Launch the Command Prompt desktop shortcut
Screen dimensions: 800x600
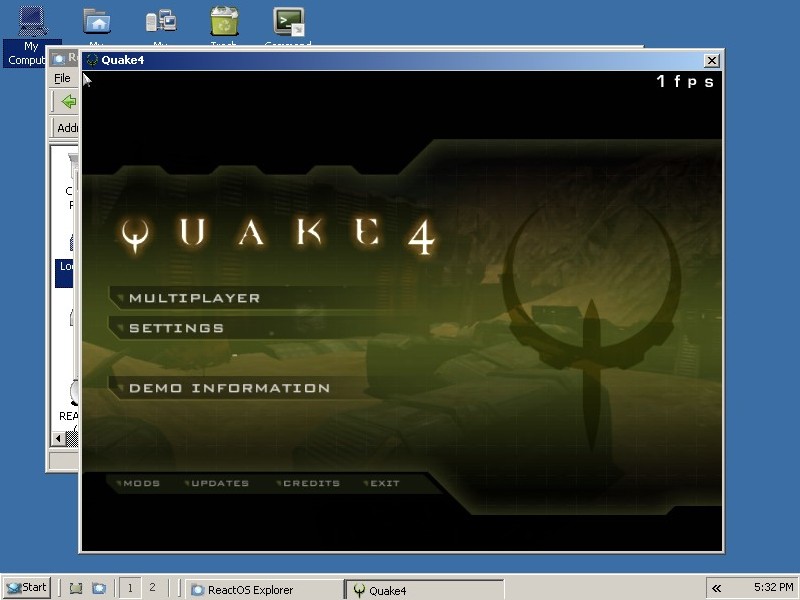(288, 23)
